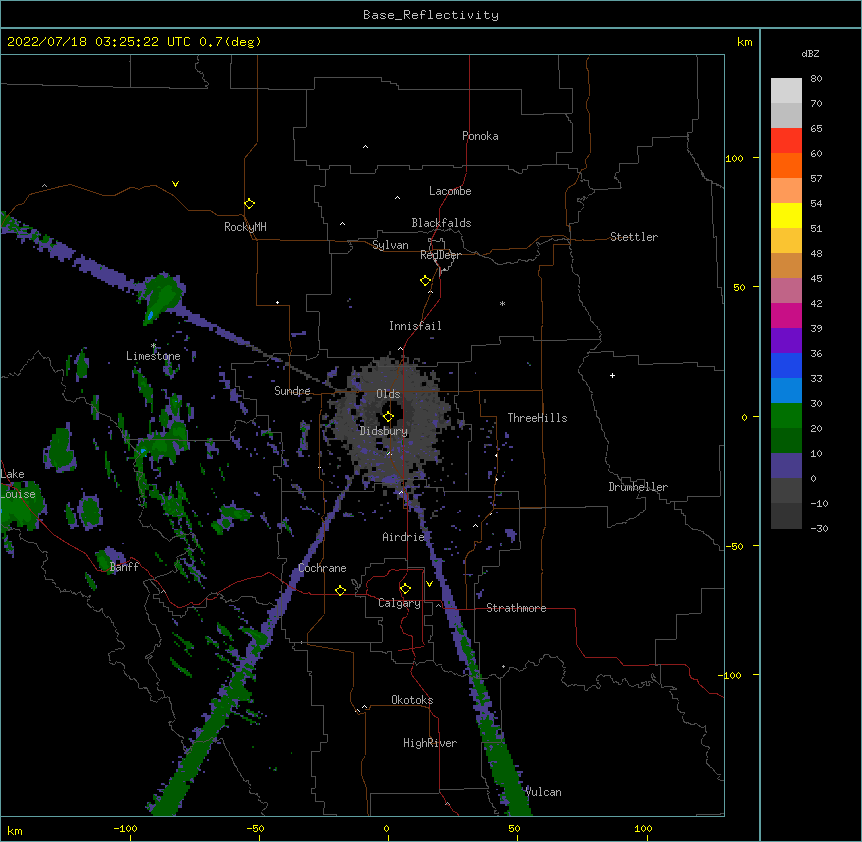The width and height of the screenshot is (862, 842).
Task: Click the slate-blue swatch near the 10 dBZ label
Action: 786,466
